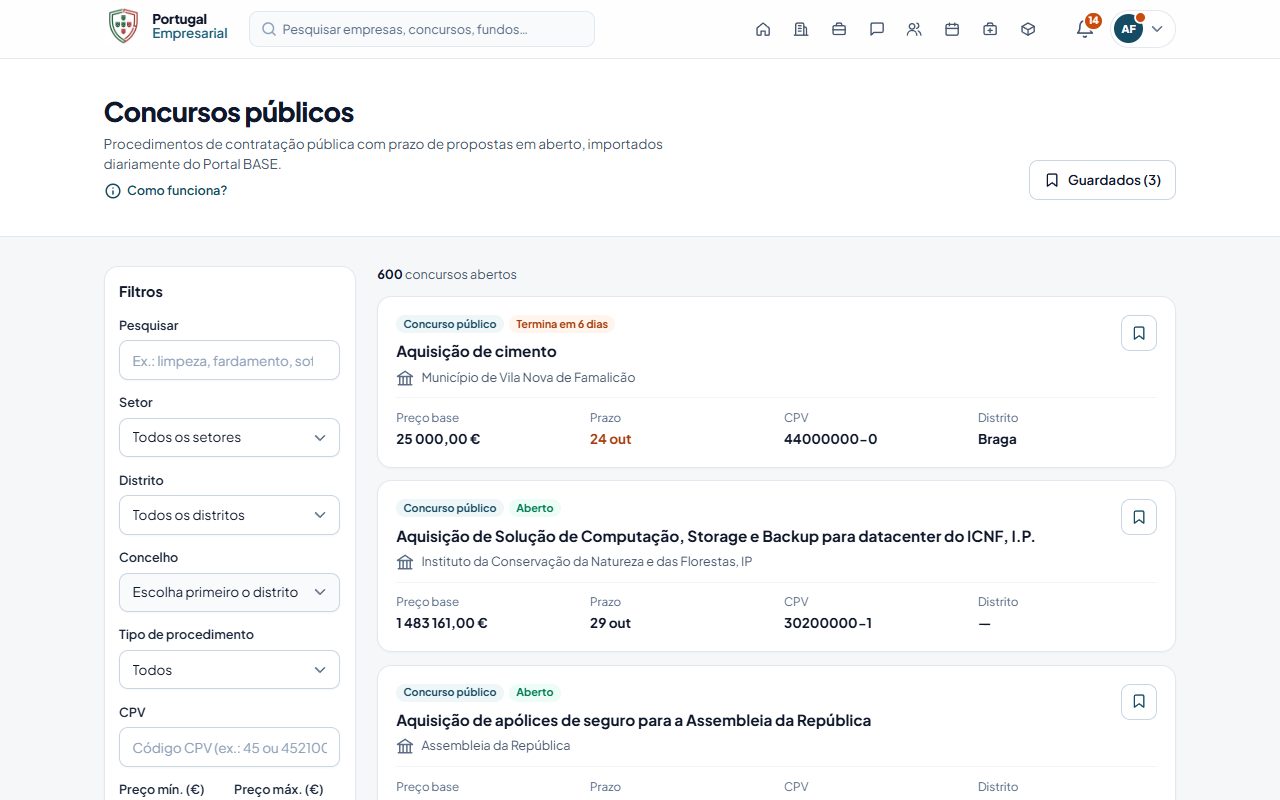This screenshot has height=800, width=1280.
Task: Expand the Tipo de procedimento dropdown
Action: pyautogui.click(x=229, y=670)
